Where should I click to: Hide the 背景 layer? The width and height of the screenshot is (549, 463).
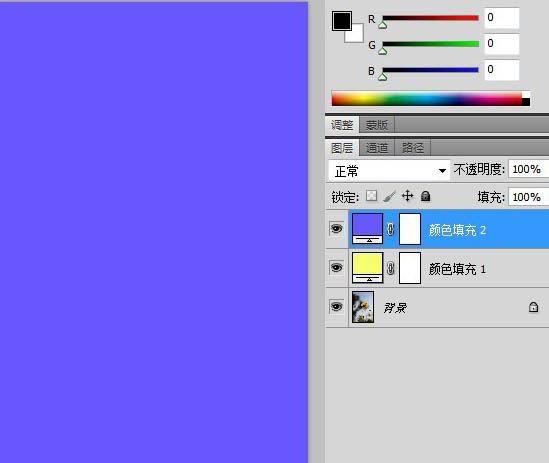(336, 306)
